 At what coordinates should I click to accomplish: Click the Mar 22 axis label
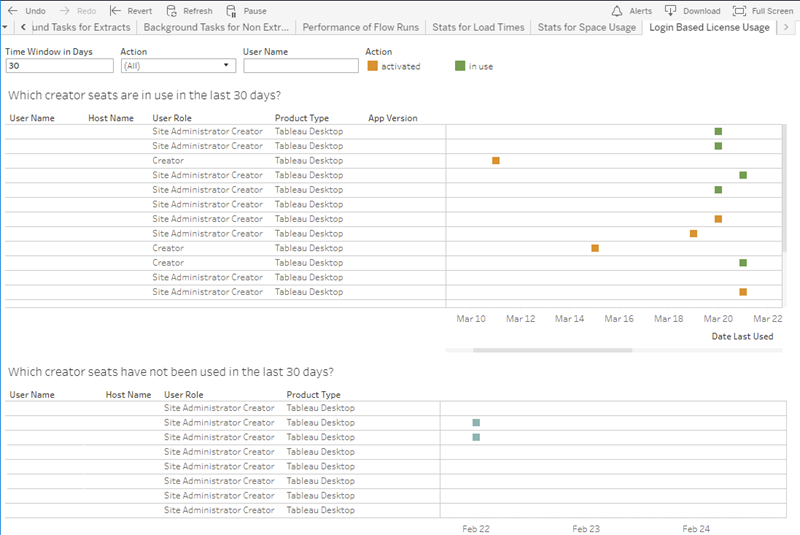(x=767, y=319)
